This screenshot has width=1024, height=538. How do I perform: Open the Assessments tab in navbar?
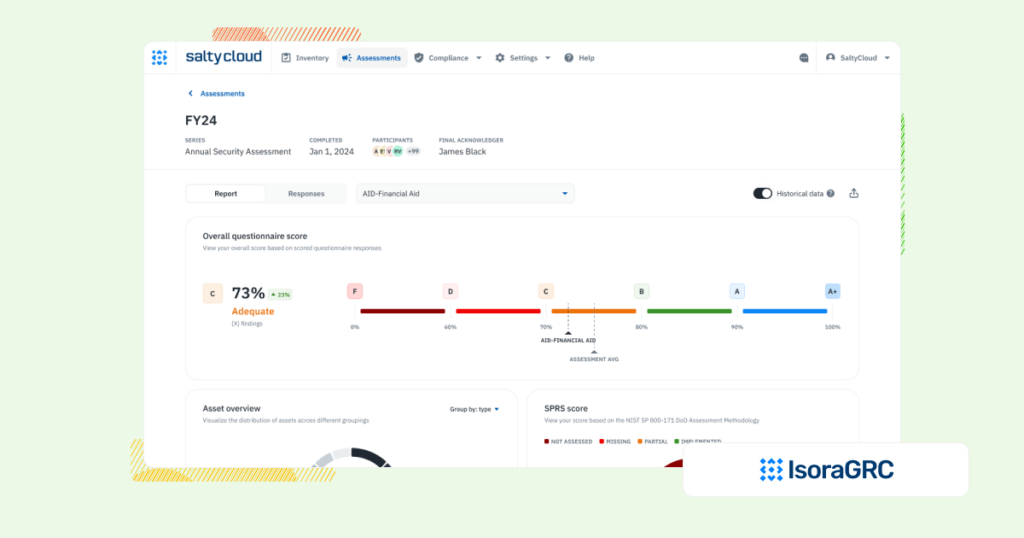point(372,58)
